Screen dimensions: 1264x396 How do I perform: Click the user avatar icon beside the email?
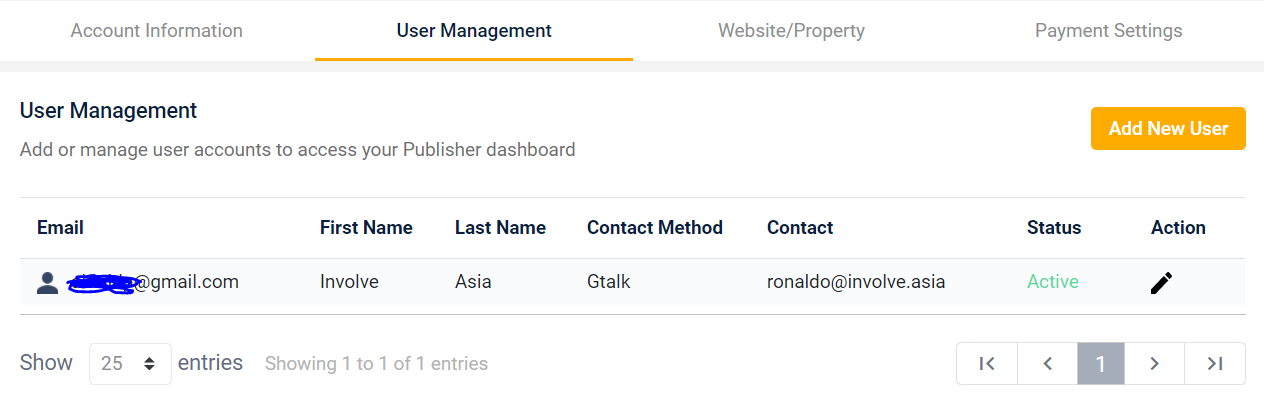pyautogui.click(x=47, y=283)
